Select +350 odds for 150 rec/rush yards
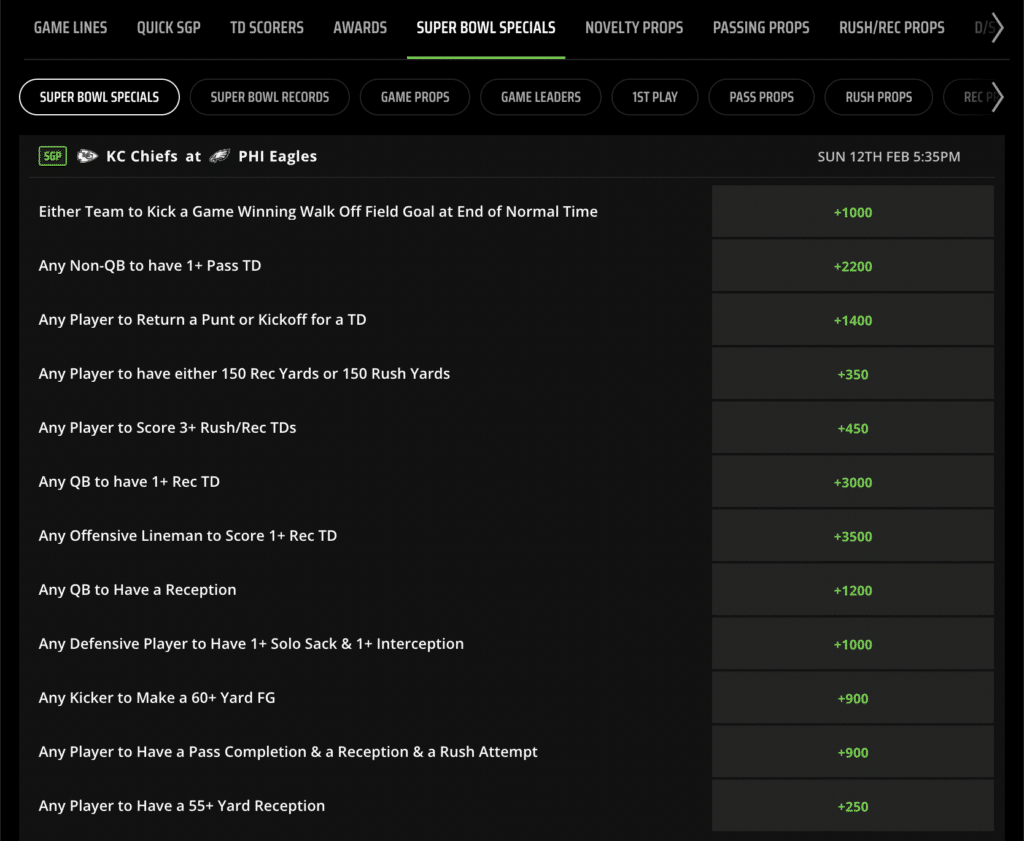This screenshot has width=1024, height=841. pyautogui.click(x=853, y=374)
